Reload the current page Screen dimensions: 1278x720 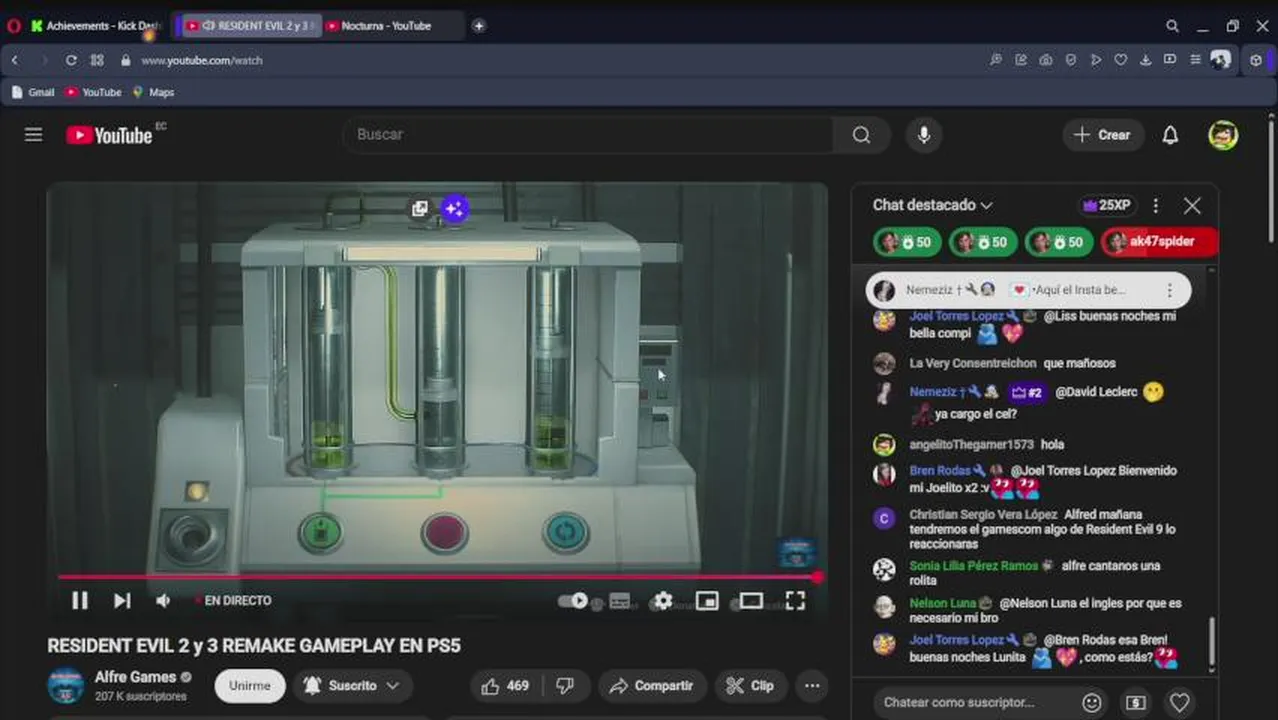pos(71,60)
